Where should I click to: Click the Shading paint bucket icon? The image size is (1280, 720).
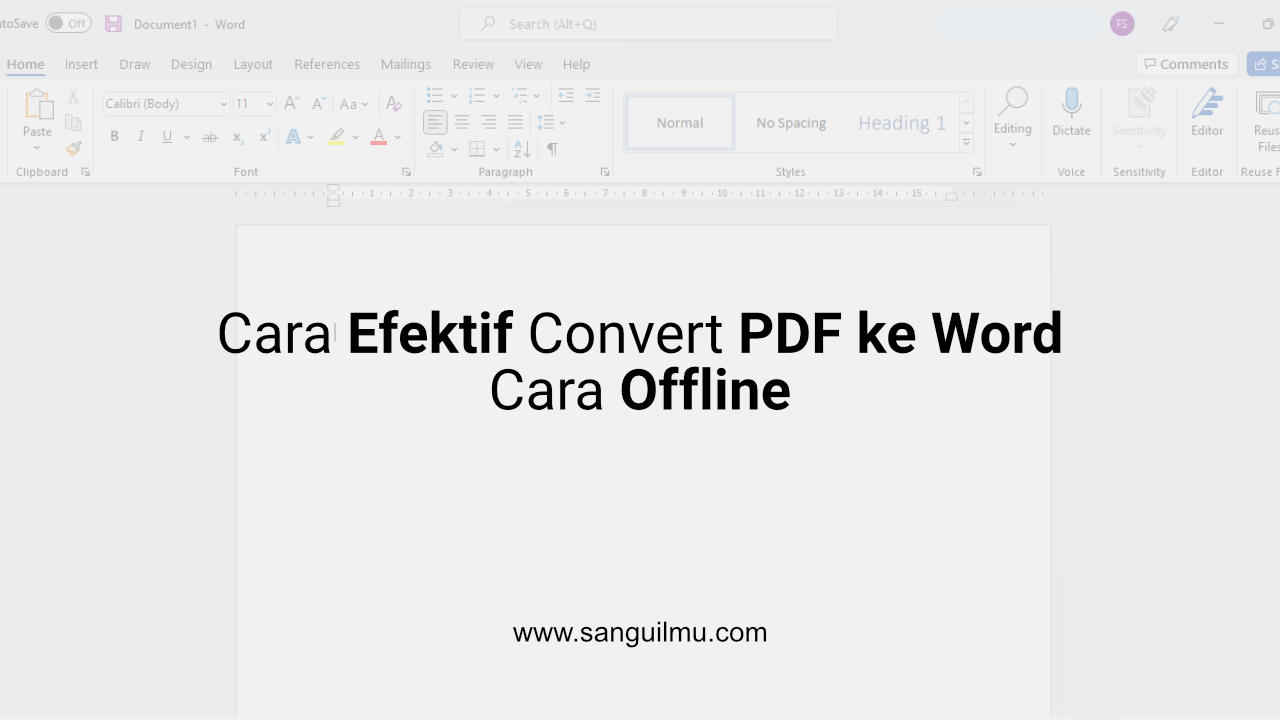(x=435, y=149)
